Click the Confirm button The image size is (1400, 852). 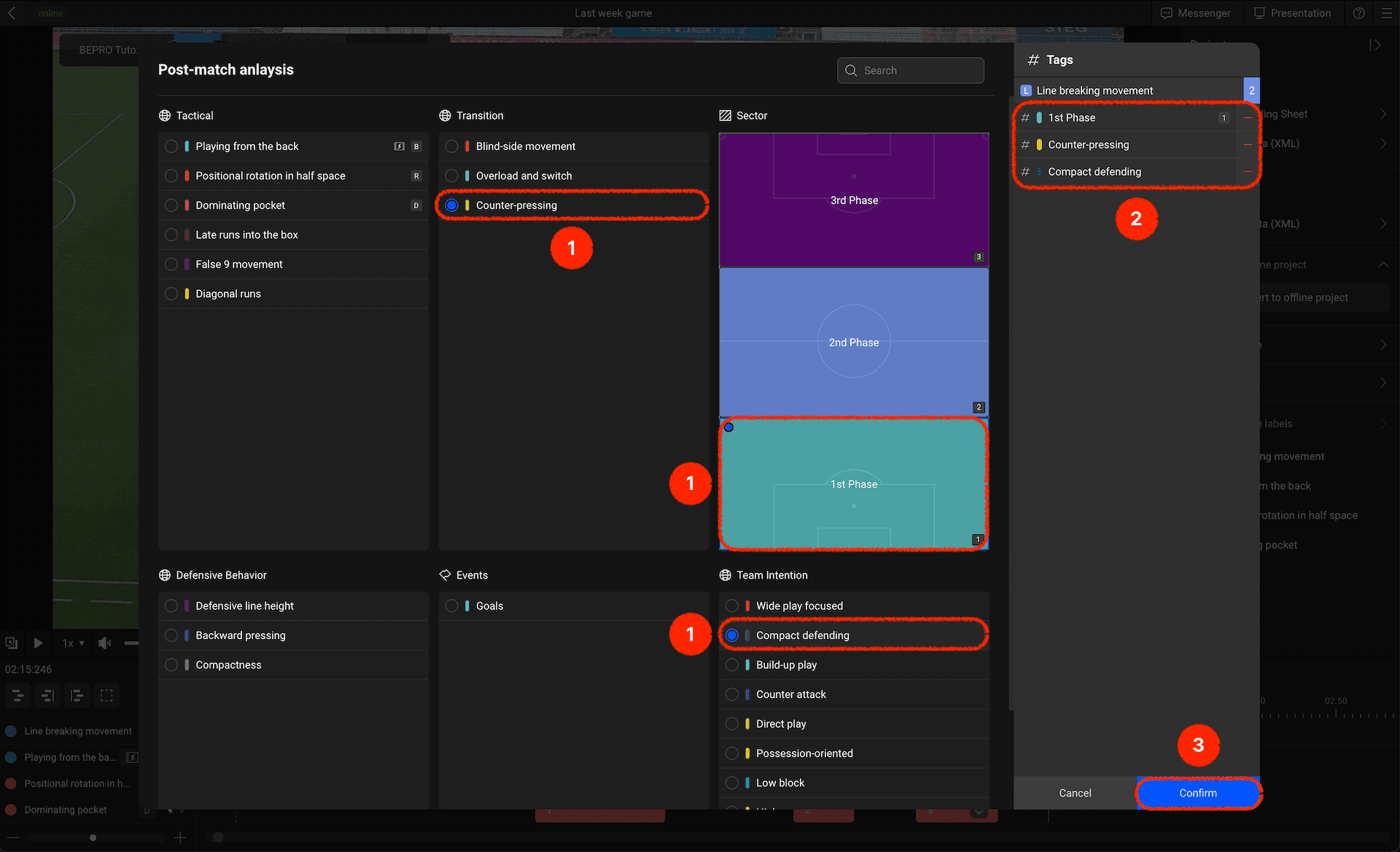[x=1197, y=793]
